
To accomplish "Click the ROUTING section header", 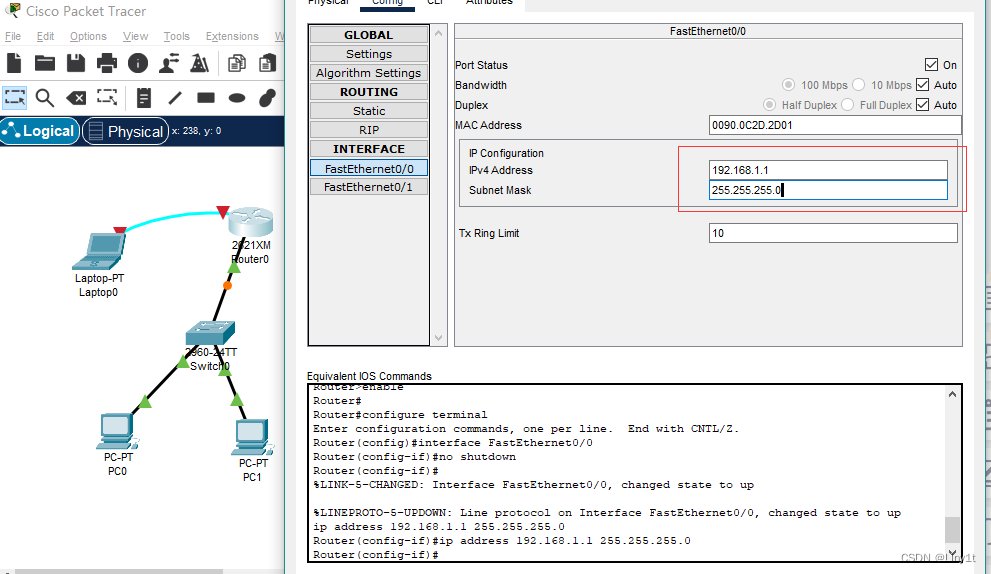I will point(369,92).
